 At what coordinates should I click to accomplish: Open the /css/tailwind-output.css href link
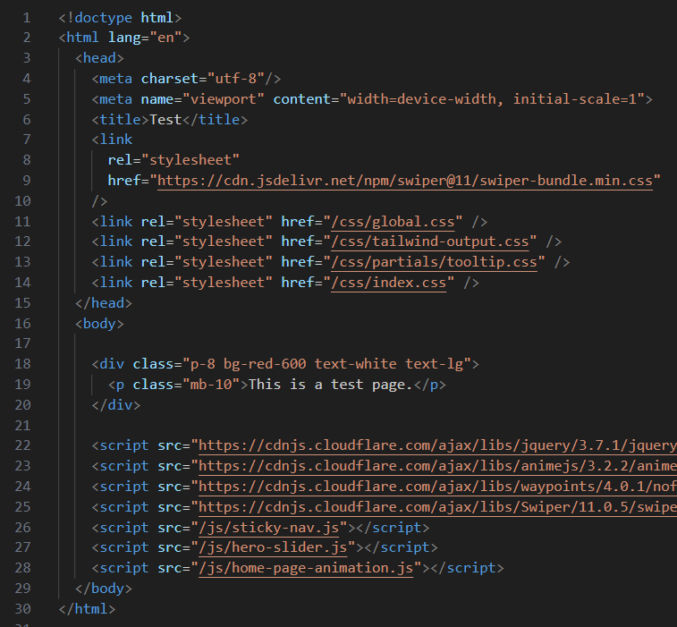[x=430, y=241]
